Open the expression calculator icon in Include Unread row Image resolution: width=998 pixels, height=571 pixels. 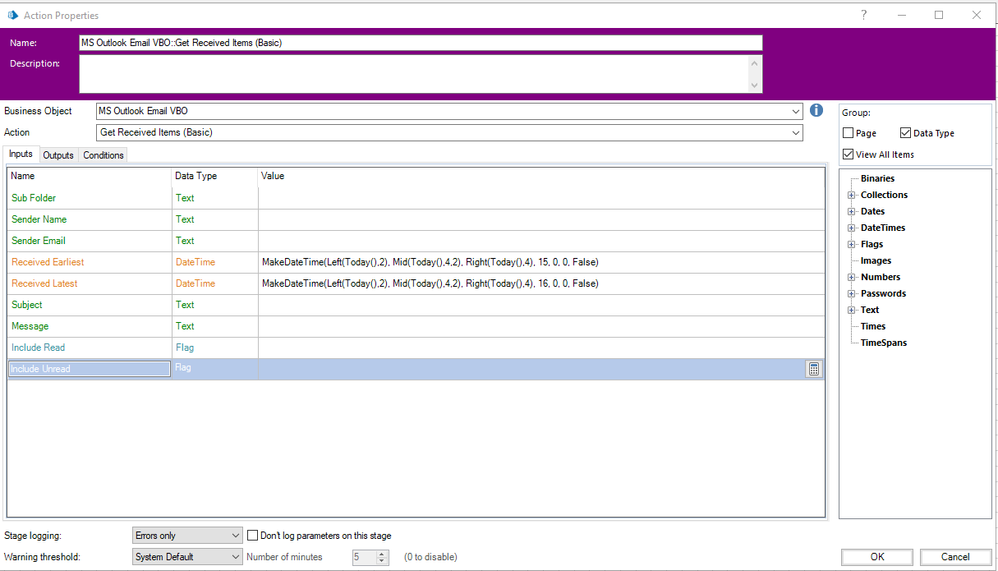(813, 369)
